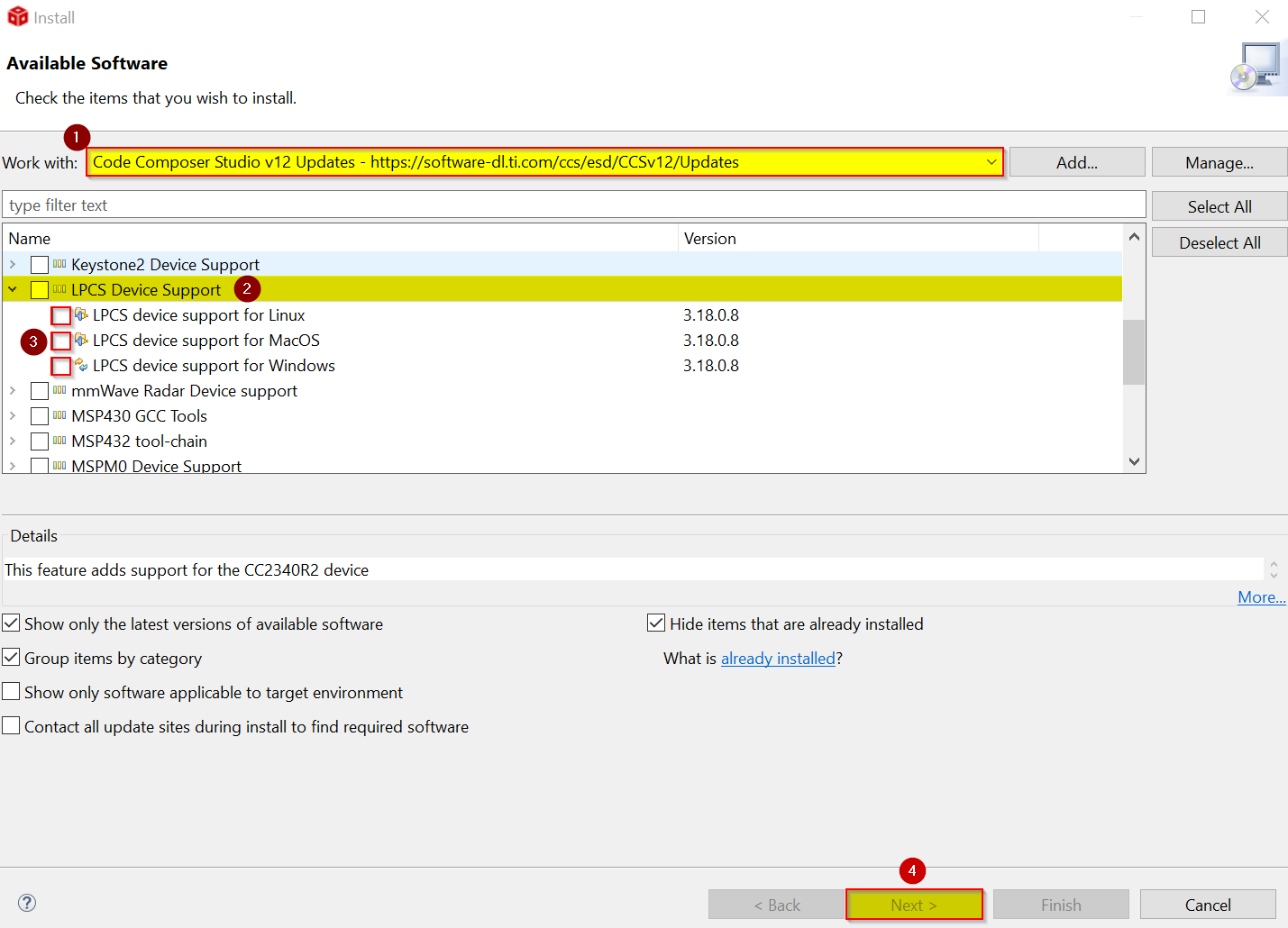Click the software list scroll up arrow
Screen dimensions: 1288x928
[x=1134, y=237]
